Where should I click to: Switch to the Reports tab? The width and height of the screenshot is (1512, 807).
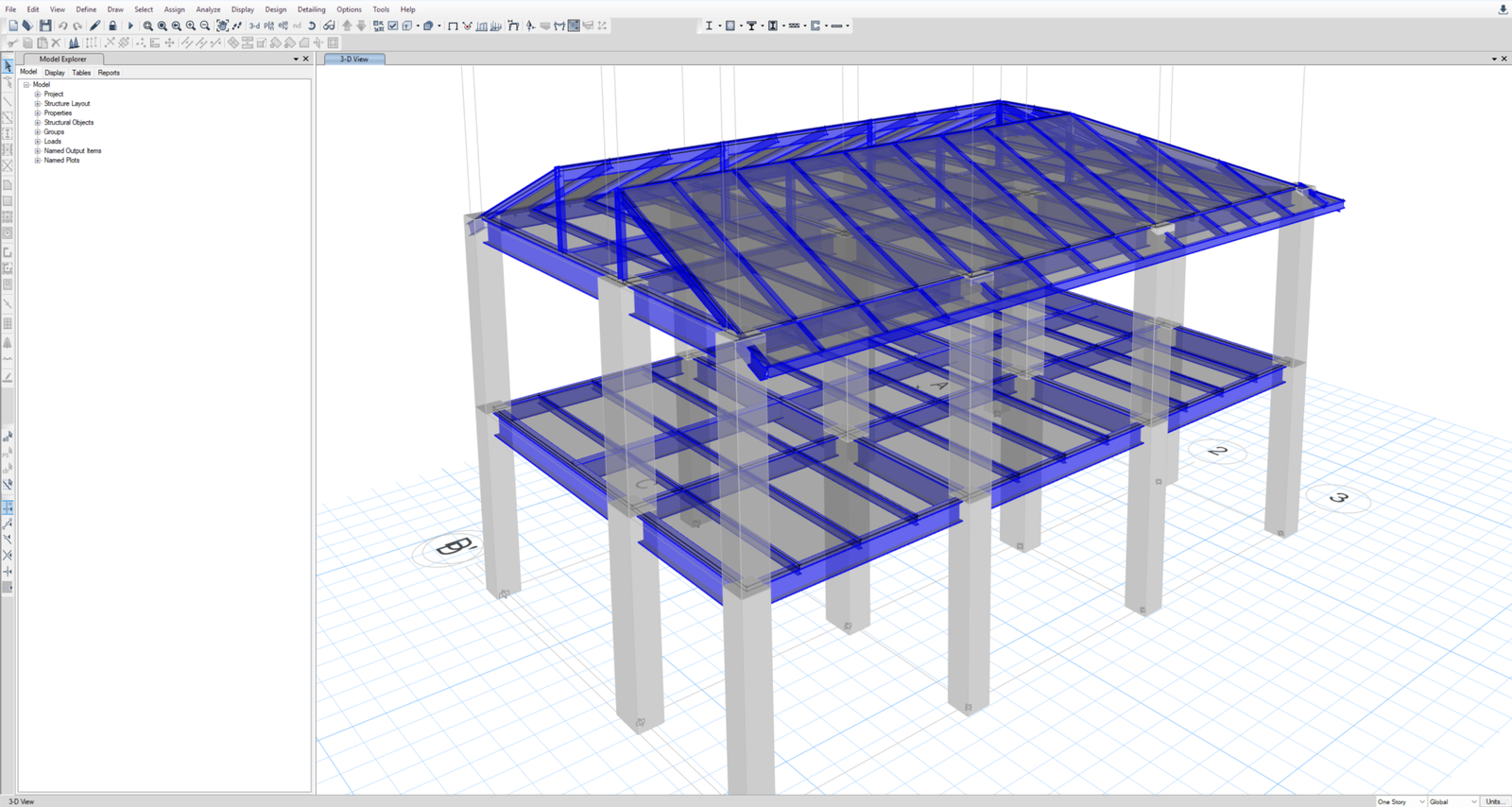pyautogui.click(x=109, y=73)
